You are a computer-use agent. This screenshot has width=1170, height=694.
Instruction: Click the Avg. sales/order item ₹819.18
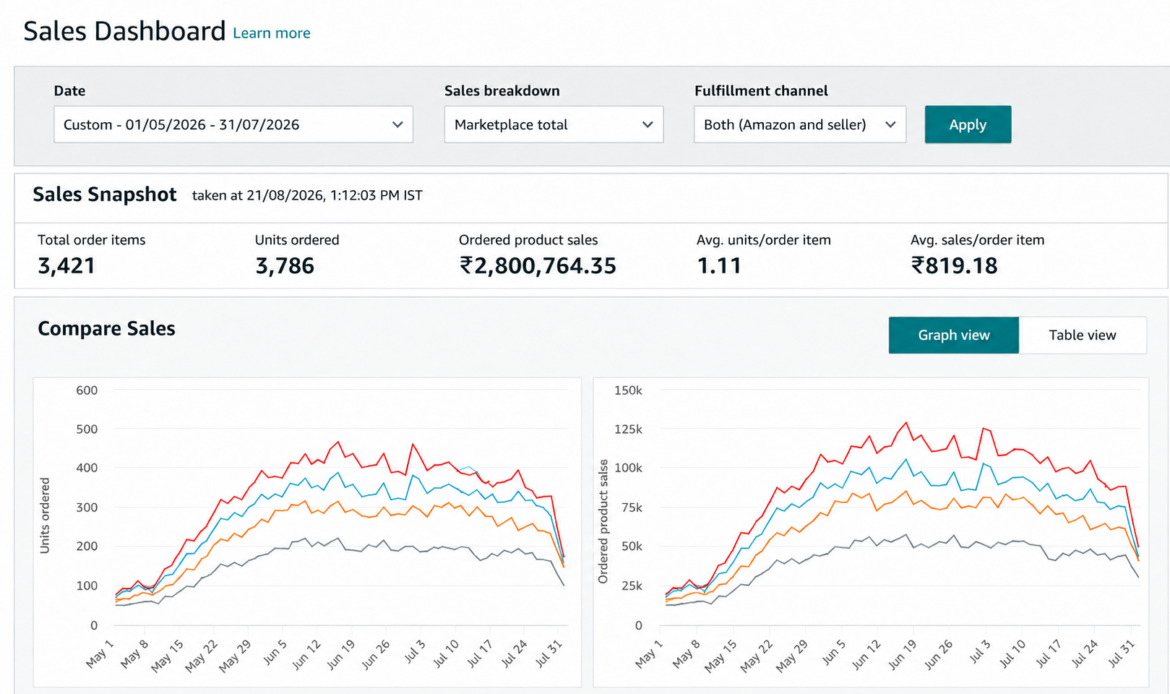(x=954, y=266)
